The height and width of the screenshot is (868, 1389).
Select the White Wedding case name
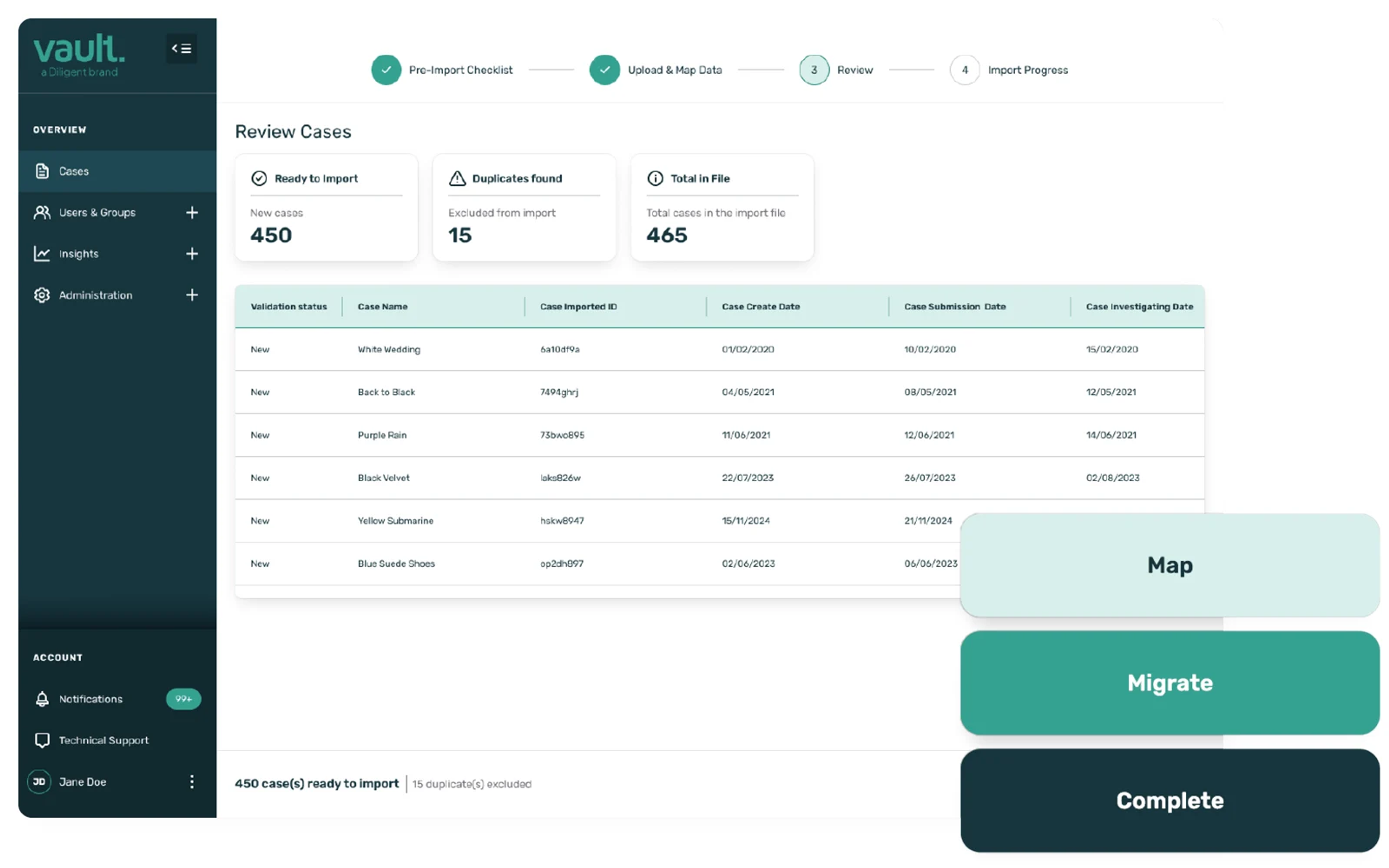point(388,349)
